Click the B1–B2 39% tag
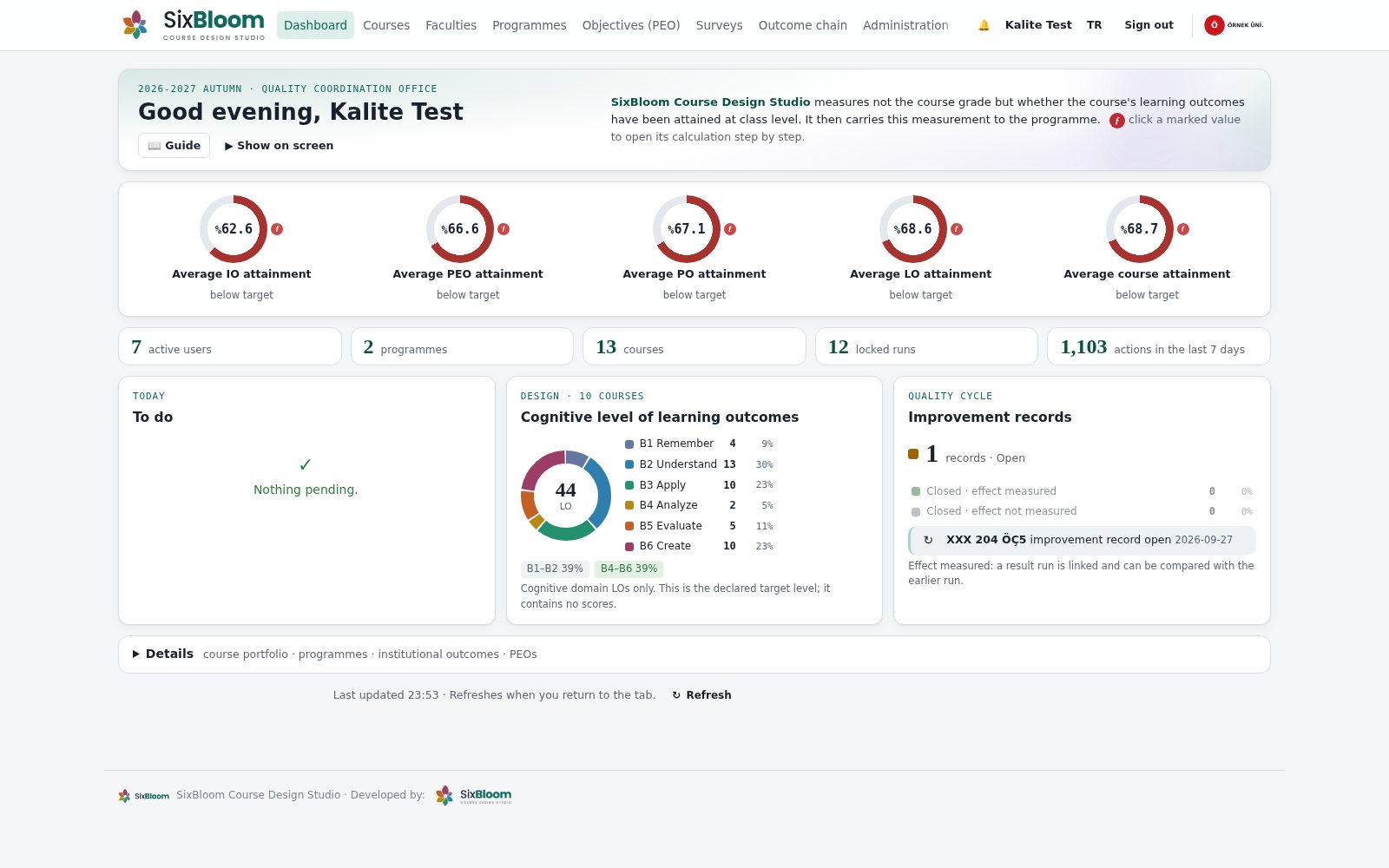The height and width of the screenshot is (868, 1389). (x=555, y=569)
